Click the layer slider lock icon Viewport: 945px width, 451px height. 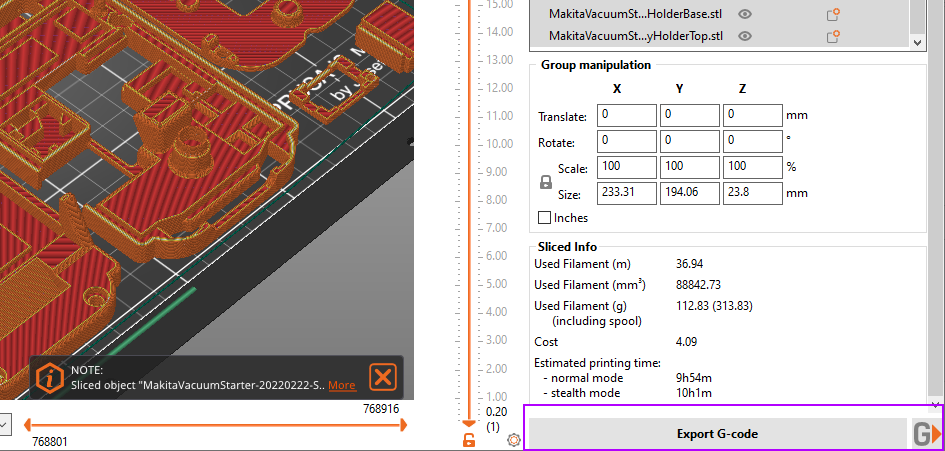point(468,440)
